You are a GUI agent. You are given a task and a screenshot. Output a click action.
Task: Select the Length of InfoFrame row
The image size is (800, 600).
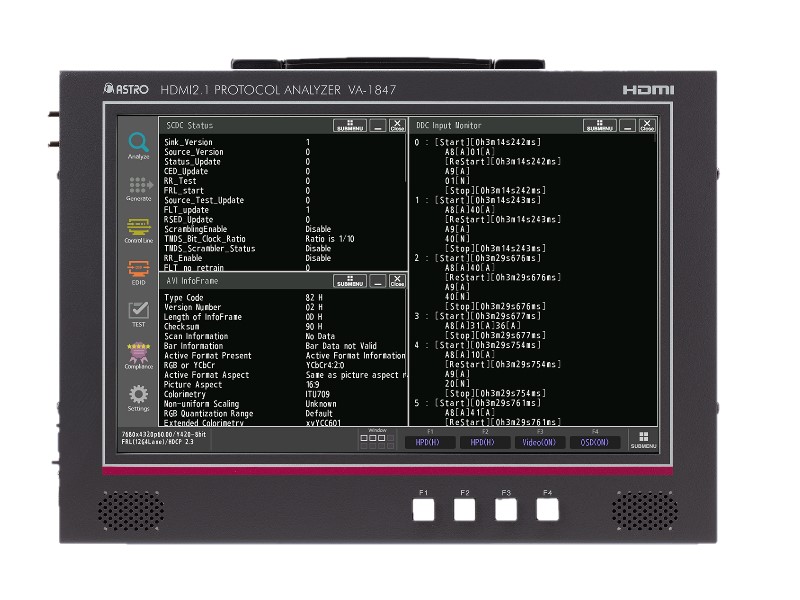coord(284,317)
